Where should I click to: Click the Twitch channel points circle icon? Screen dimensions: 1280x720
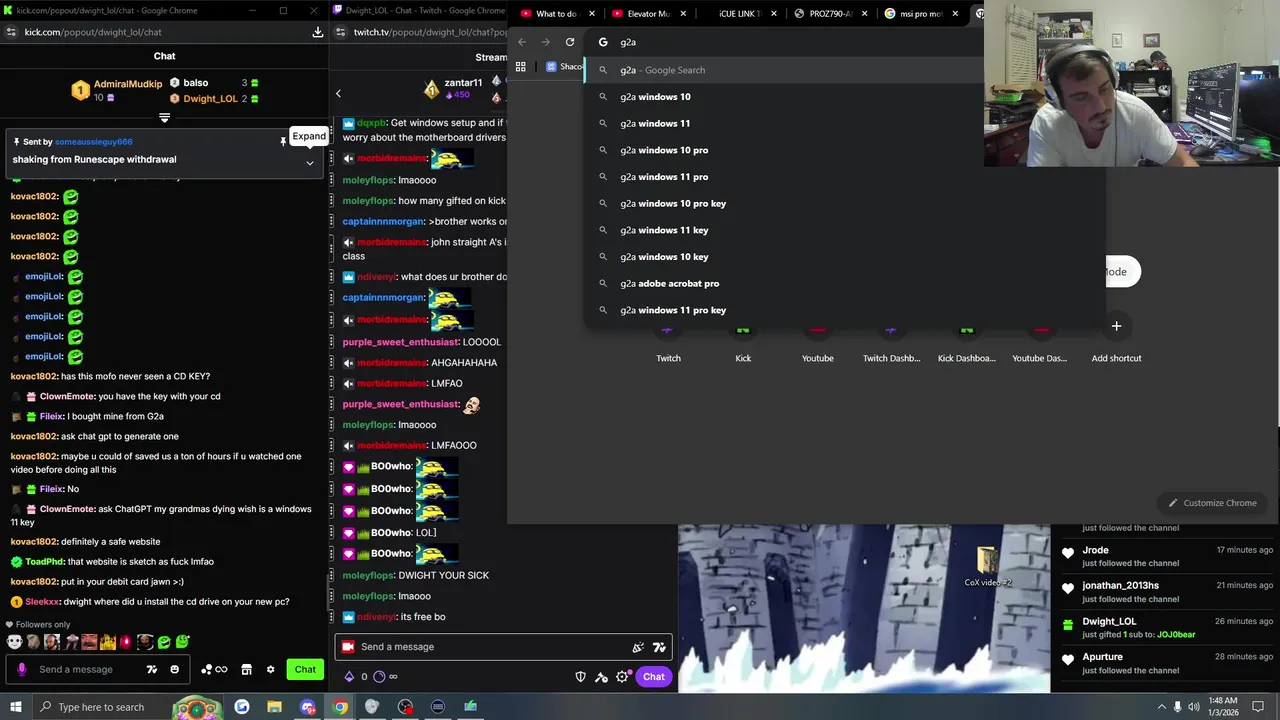(379, 677)
